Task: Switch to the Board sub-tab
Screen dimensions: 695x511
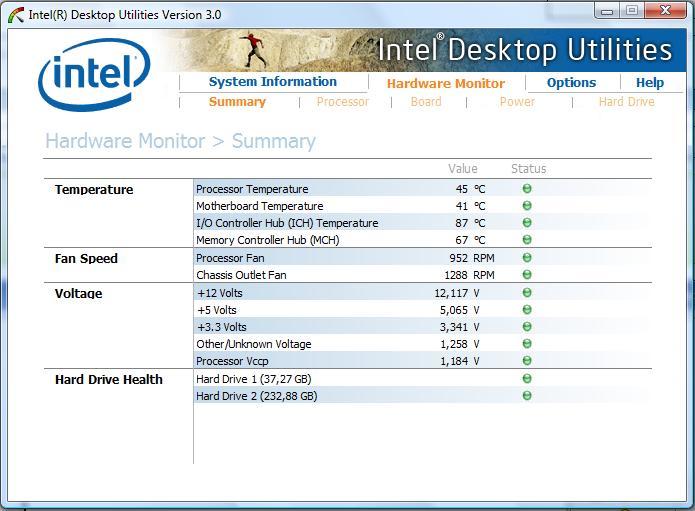Action: [426, 102]
